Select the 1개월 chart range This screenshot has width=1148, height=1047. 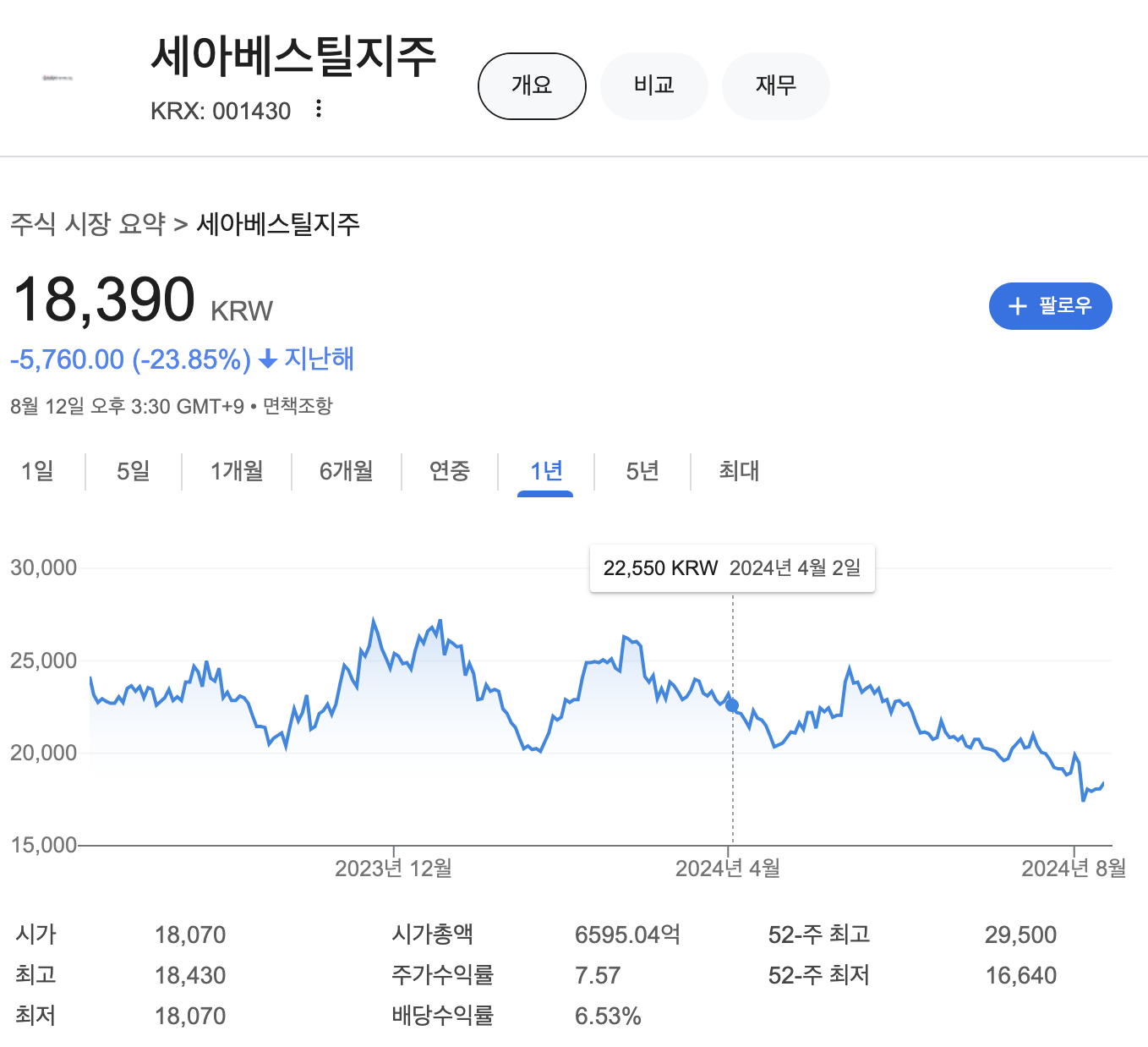(x=237, y=471)
